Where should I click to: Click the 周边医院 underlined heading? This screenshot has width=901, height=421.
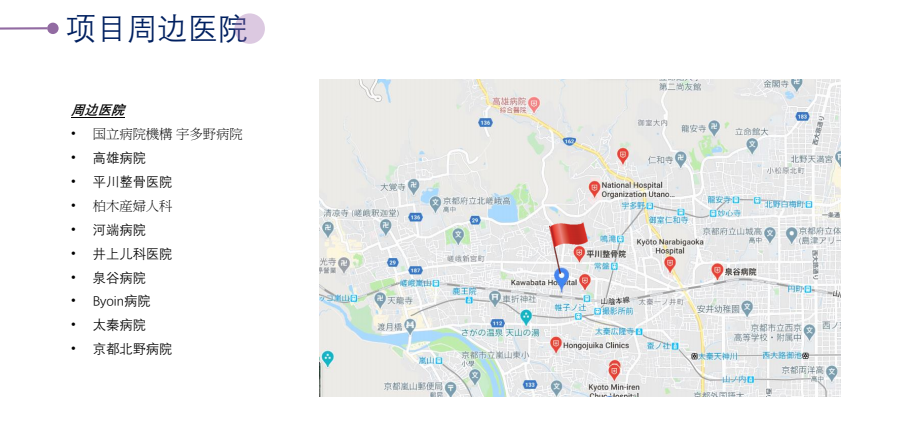pos(98,110)
